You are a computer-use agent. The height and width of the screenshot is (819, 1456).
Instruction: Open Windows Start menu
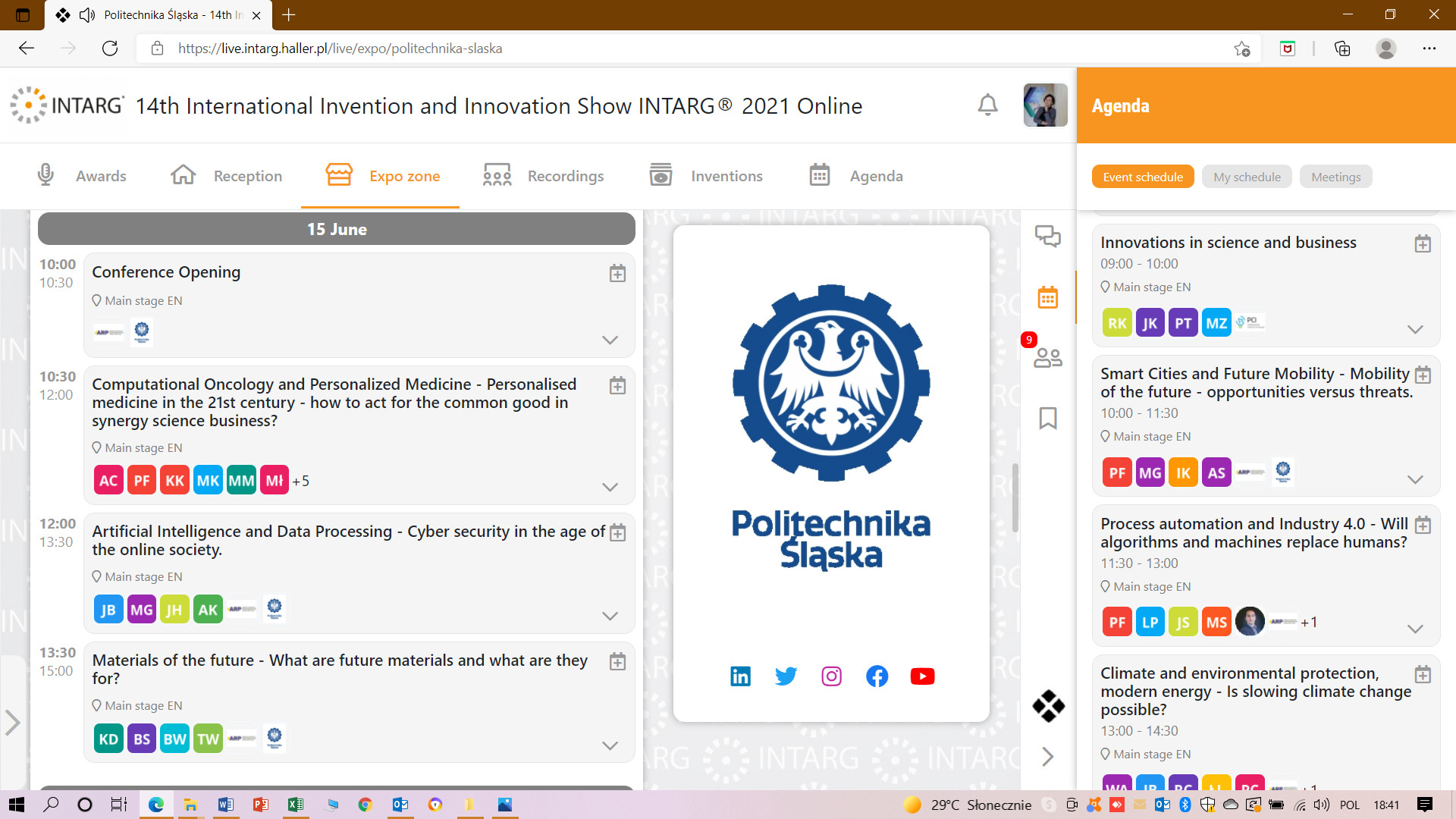17,805
